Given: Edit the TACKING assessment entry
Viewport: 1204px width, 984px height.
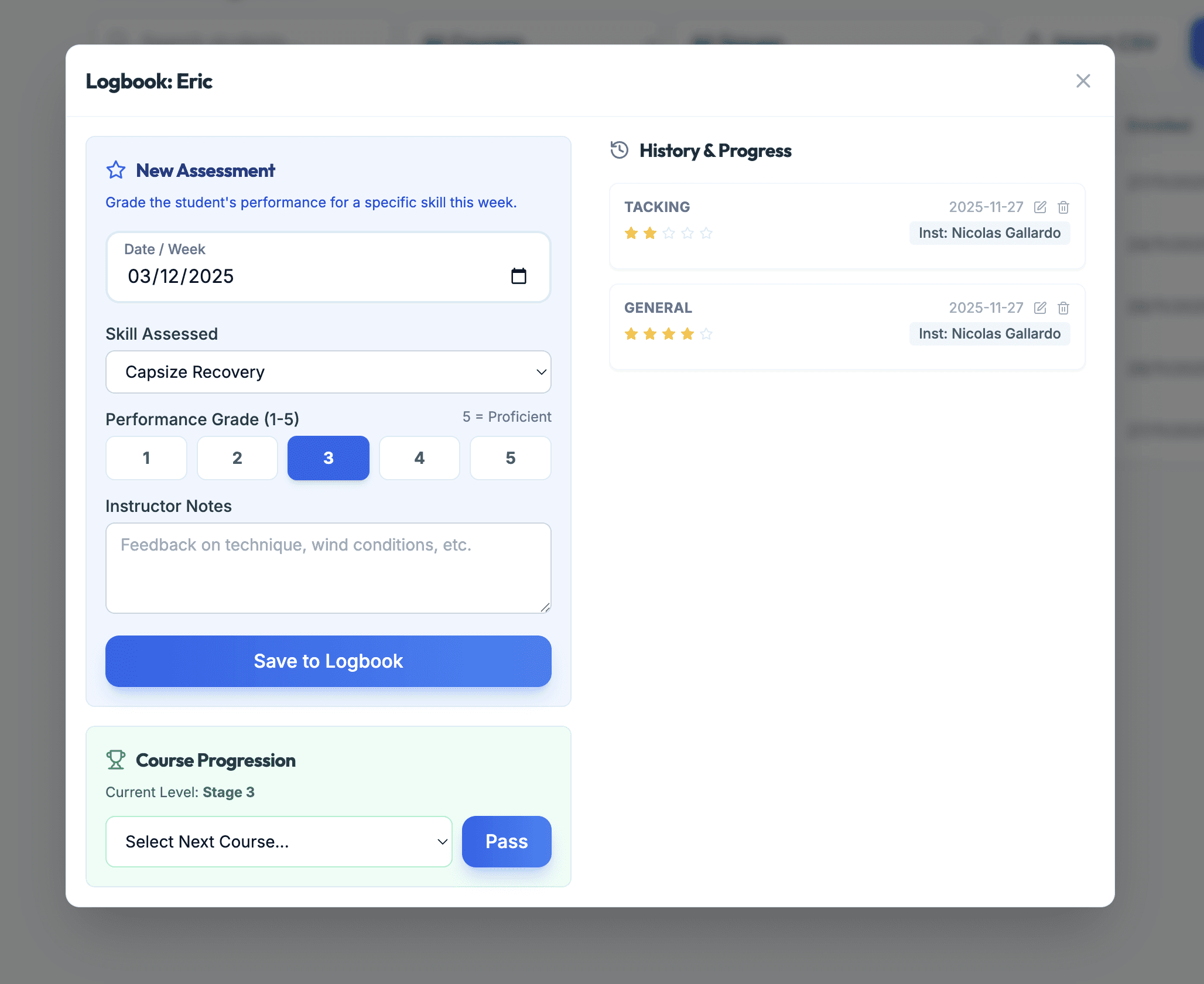Looking at the screenshot, I should [1039, 207].
